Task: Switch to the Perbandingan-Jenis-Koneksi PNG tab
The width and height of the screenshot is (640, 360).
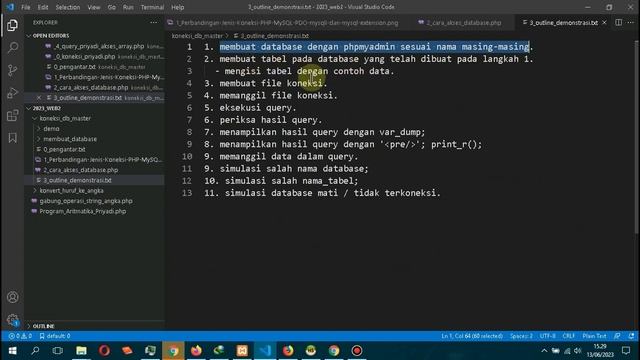Action: click(x=287, y=22)
